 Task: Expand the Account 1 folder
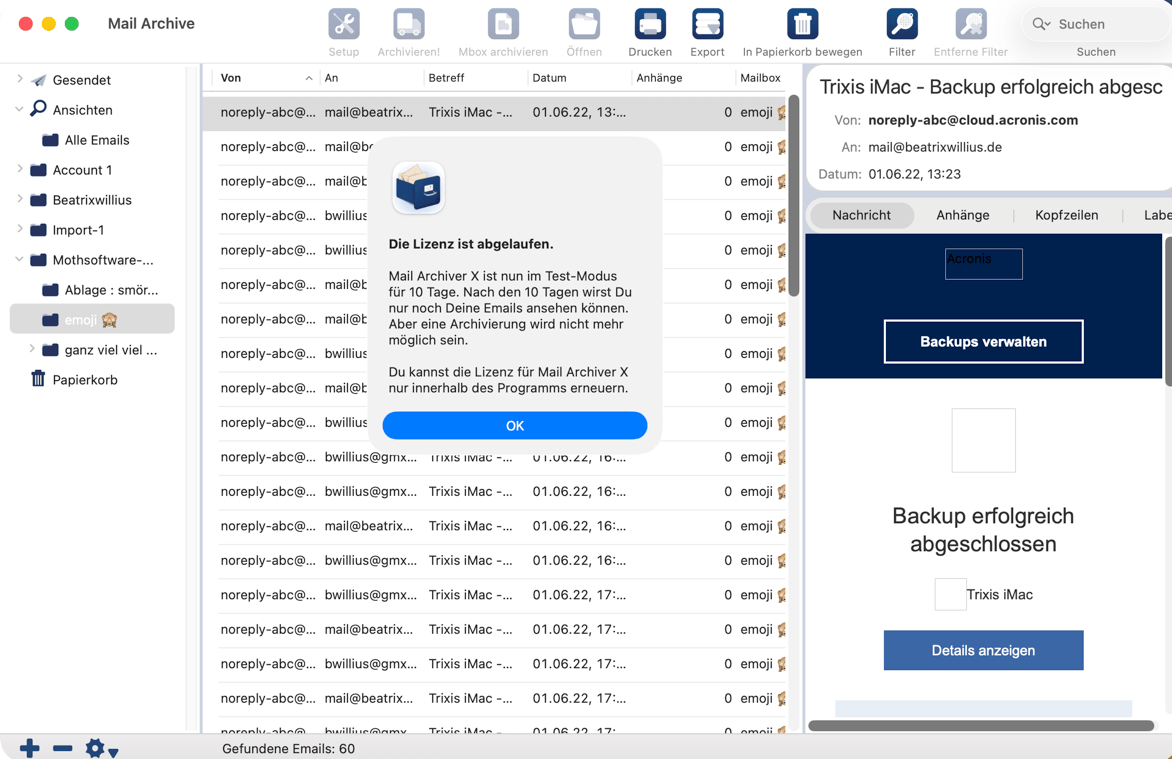(20, 170)
